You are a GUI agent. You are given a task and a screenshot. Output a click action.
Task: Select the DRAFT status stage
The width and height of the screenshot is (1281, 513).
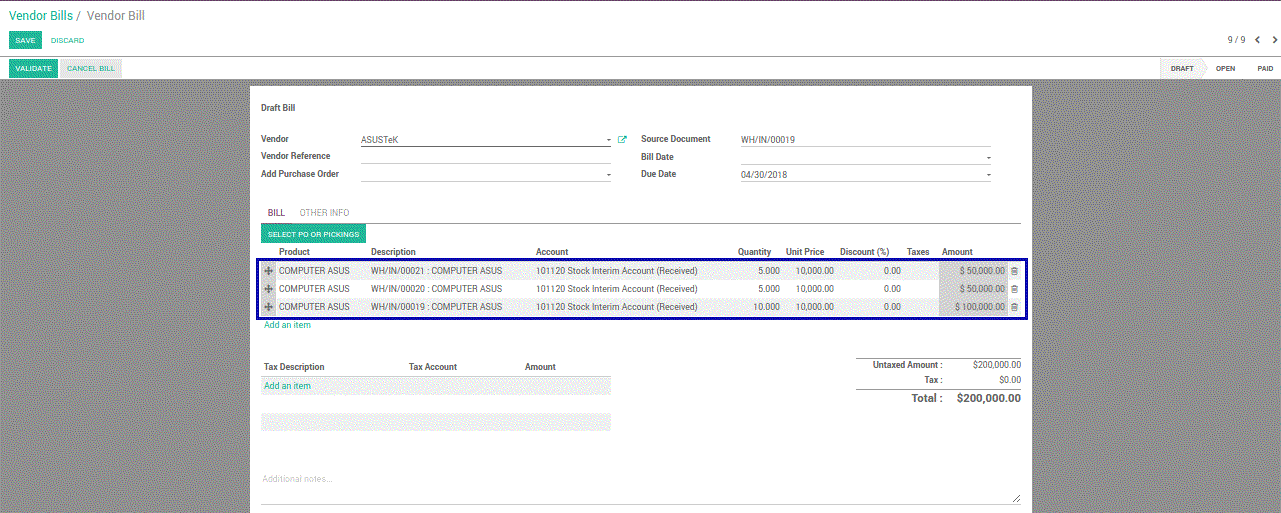click(1182, 69)
